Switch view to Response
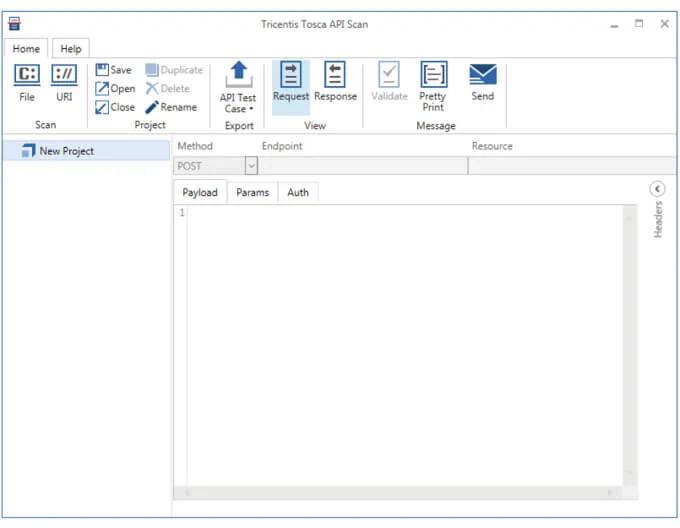The height and width of the screenshot is (528, 680). coord(335,75)
